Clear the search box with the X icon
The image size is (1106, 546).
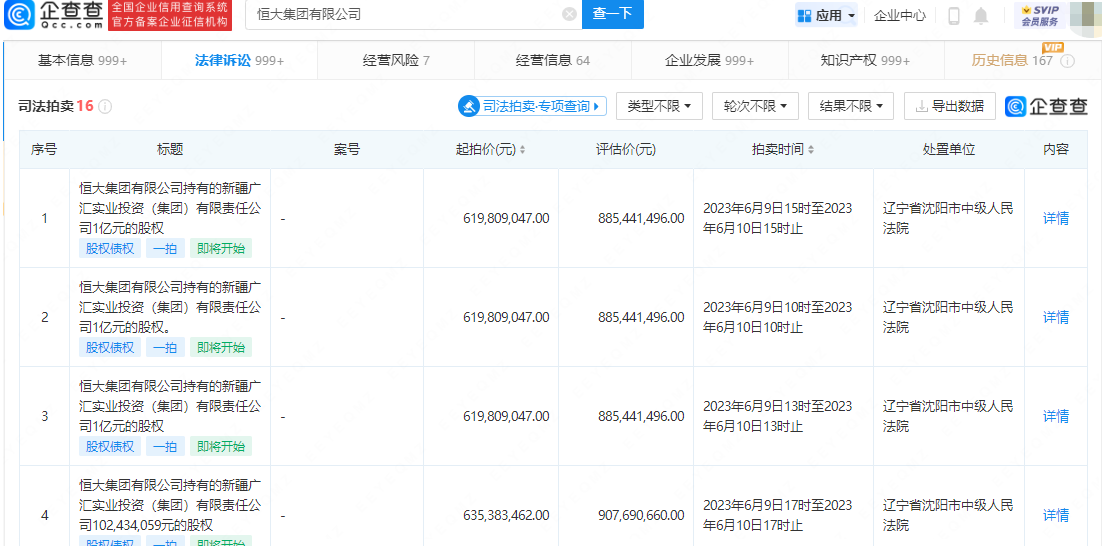coord(569,14)
